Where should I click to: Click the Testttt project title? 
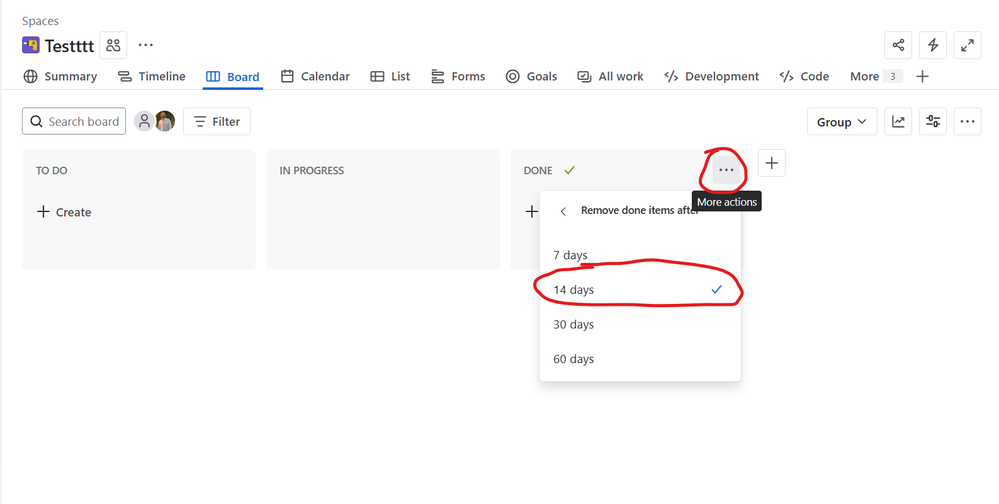[x=69, y=46]
